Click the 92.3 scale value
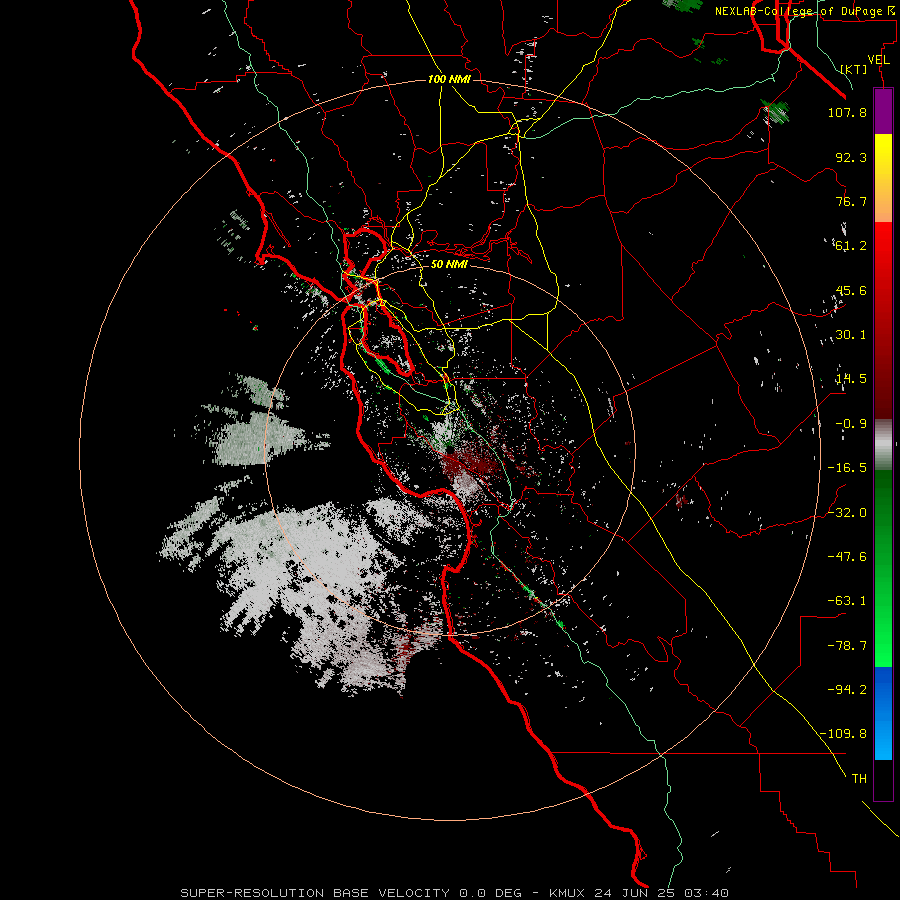This screenshot has width=900, height=900. pyautogui.click(x=851, y=157)
